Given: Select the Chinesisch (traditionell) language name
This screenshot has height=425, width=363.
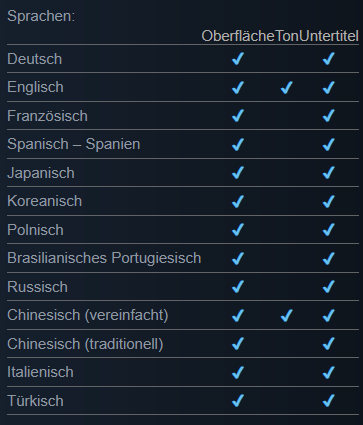Looking at the screenshot, I should 85,344.
